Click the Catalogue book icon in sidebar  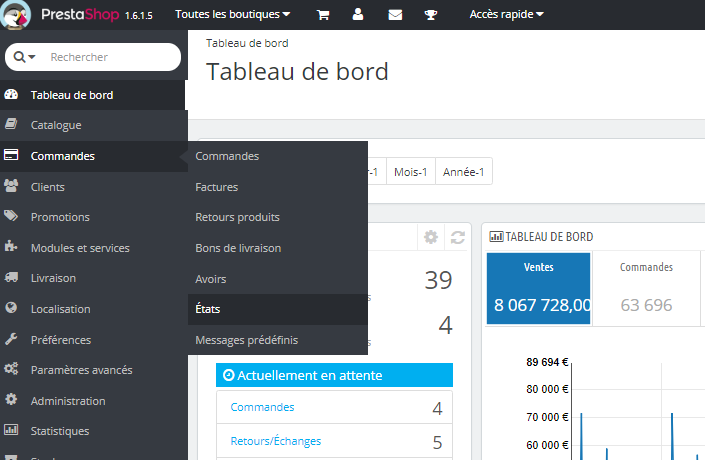11,124
